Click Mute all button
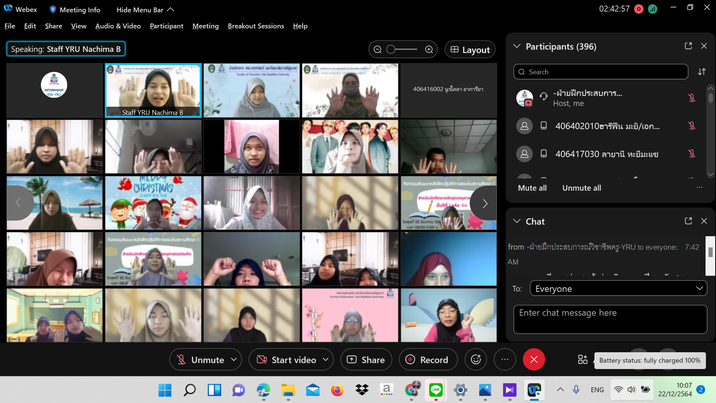Screen dimensions: 716x403 pyautogui.click(x=532, y=188)
